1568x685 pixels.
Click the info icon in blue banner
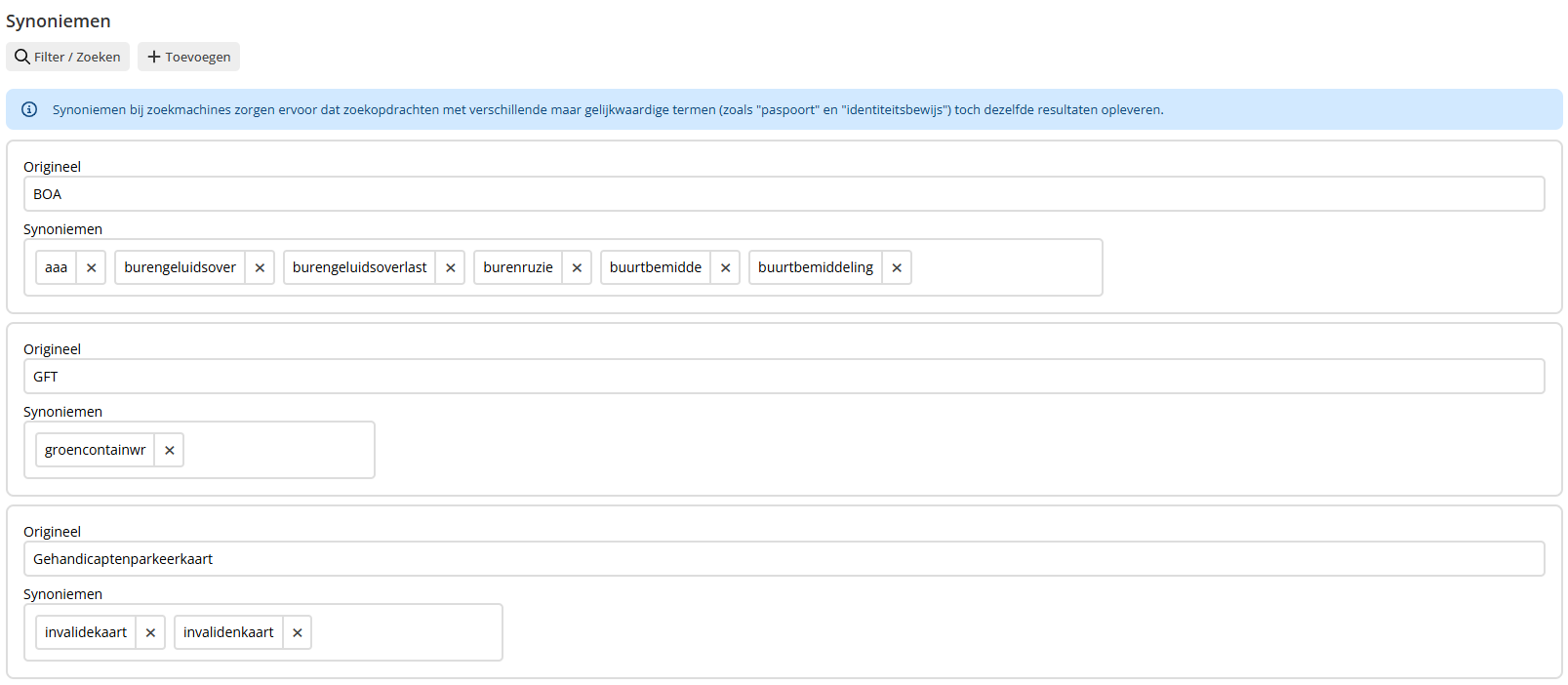(x=29, y=109)
